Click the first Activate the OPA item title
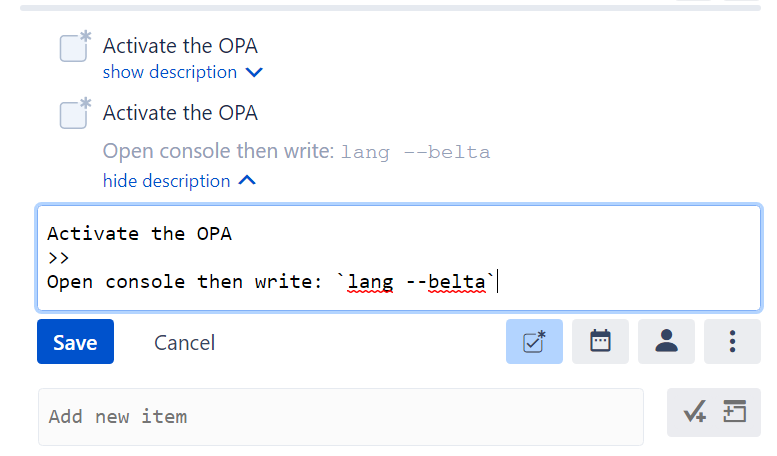Viewport: 777px width, 456px height. tap(180, 46)
